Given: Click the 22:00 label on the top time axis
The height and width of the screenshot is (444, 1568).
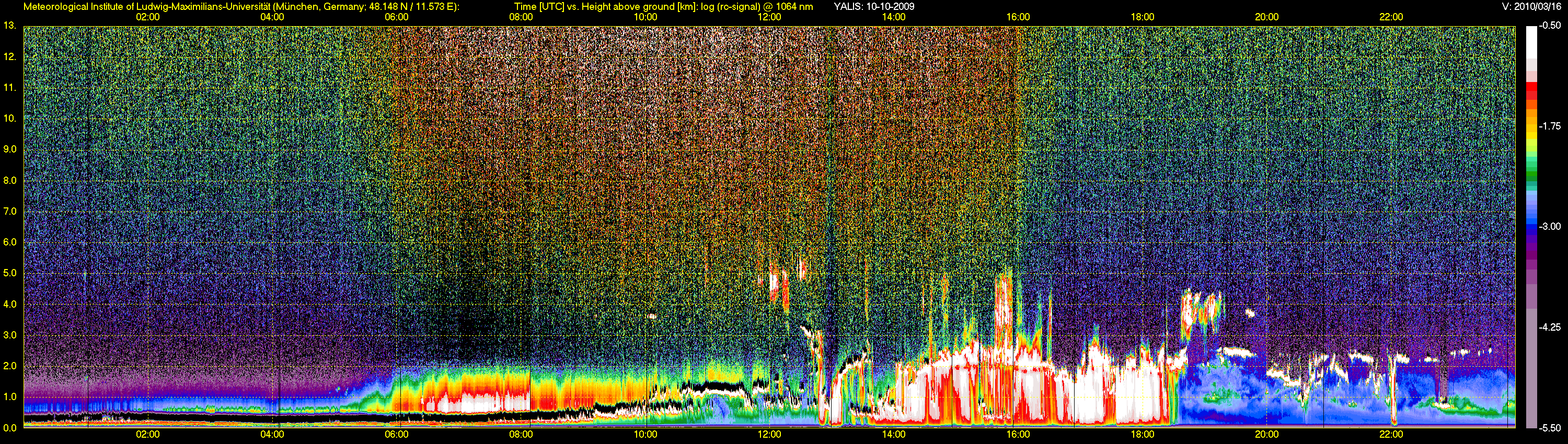Looking at the screenshot, I should pyautogui.click(x=1391, y=17).
